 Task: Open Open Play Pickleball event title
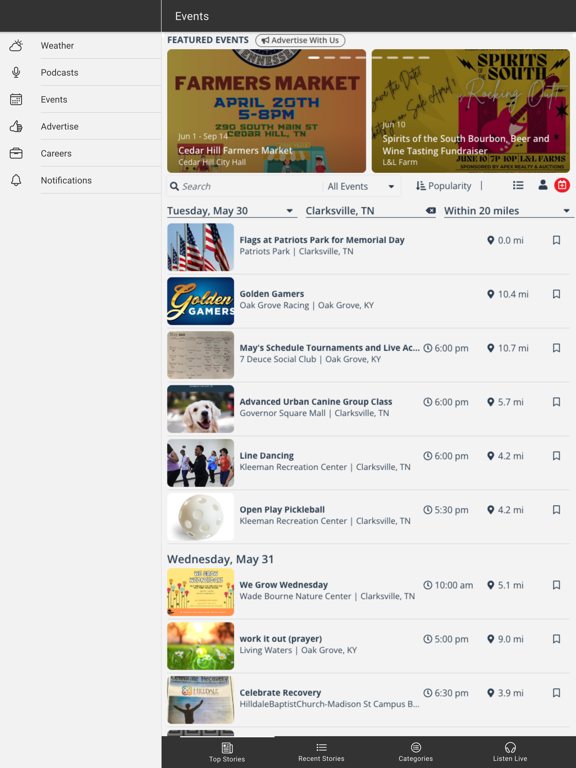click(x=282, y=509)
